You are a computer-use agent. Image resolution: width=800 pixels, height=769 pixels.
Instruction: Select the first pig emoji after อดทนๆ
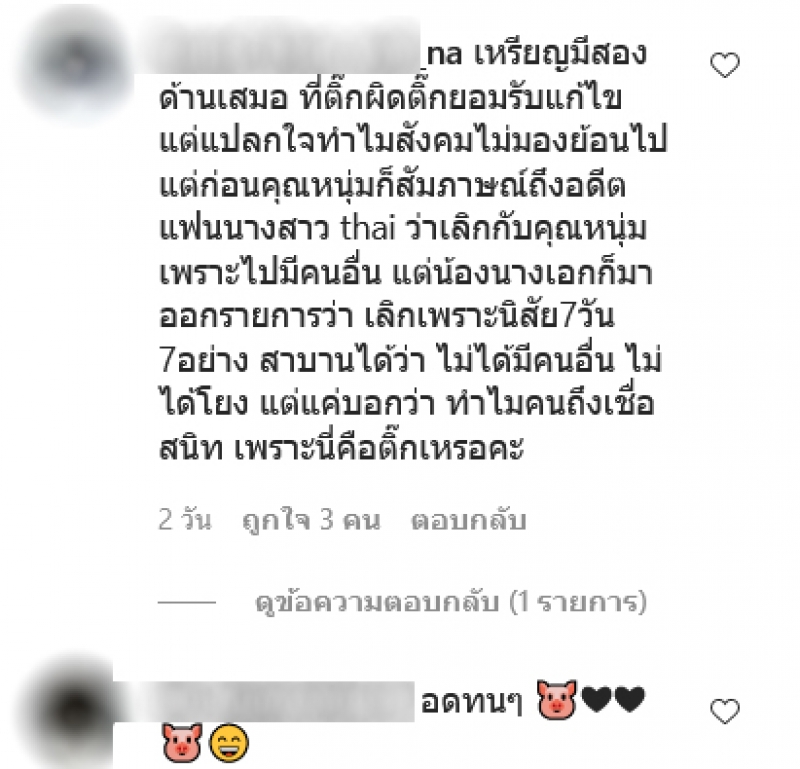tap(557, 699)
